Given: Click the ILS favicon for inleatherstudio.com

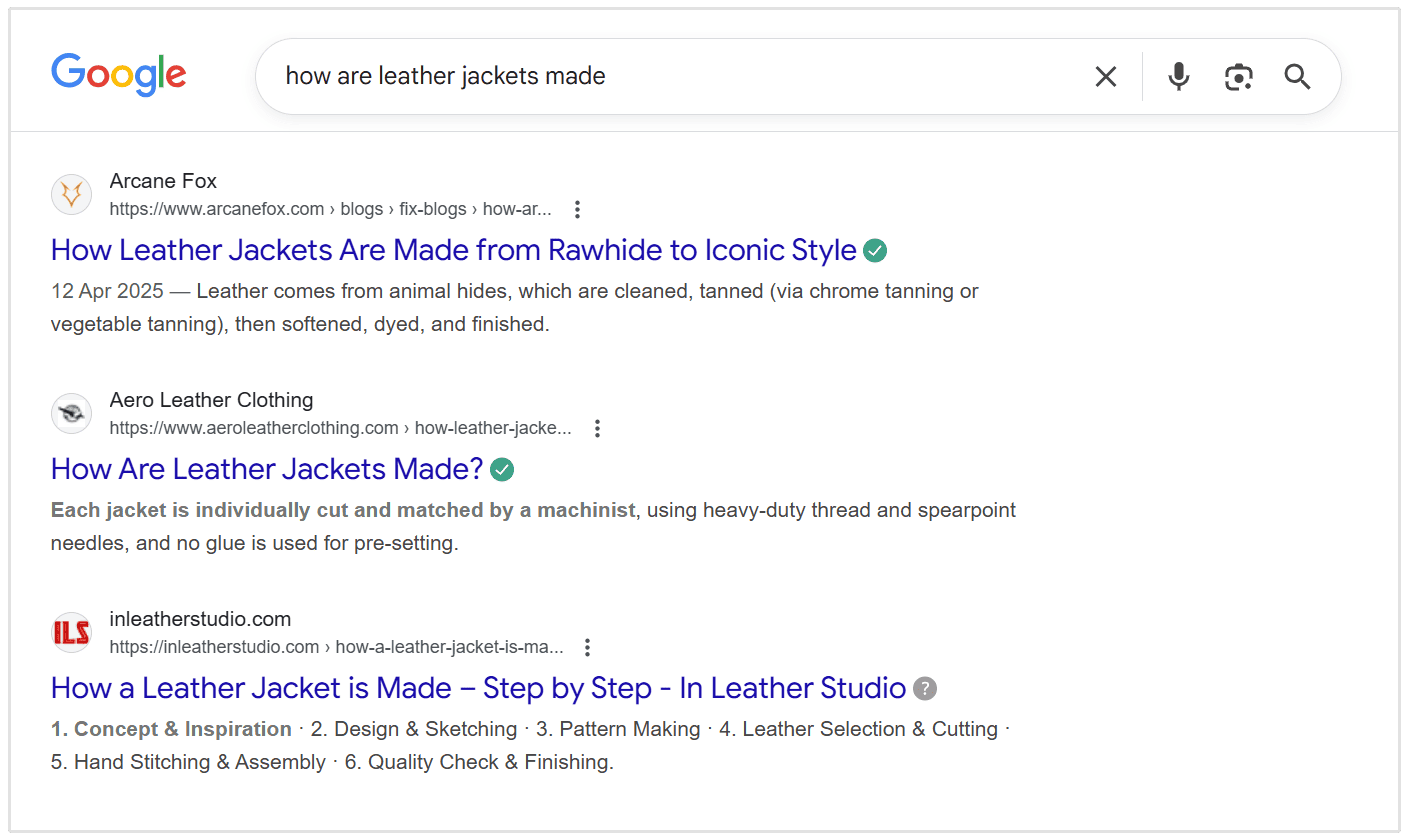Looking at the screenshot, I should pos(71,632).
